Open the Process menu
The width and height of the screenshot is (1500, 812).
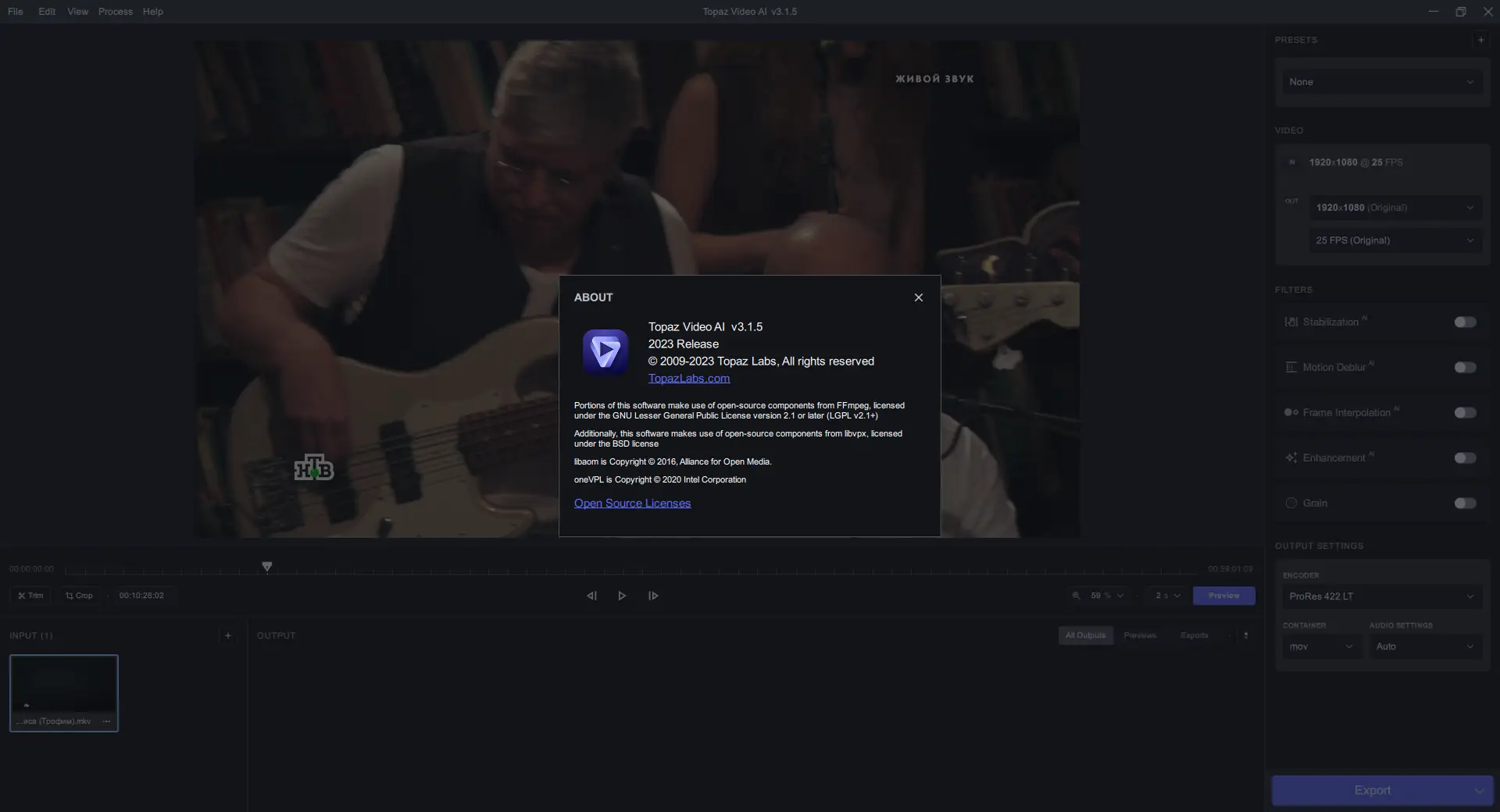(116, 12)
